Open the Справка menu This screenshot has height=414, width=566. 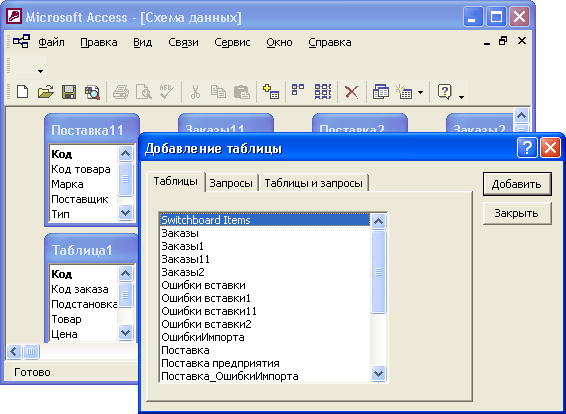pos(330,42)
